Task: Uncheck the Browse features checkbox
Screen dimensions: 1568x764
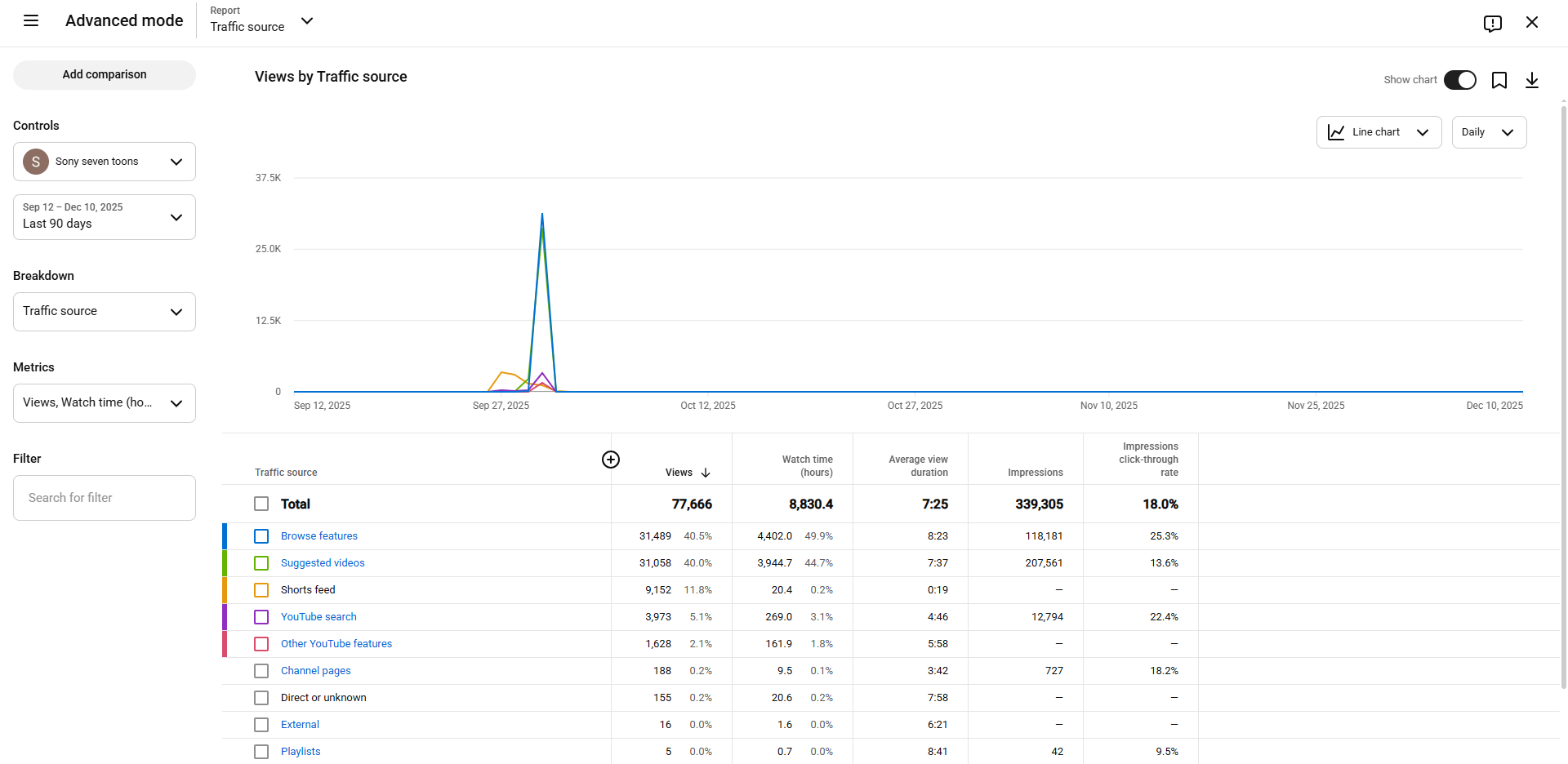Action: click(x=261, y=536)
